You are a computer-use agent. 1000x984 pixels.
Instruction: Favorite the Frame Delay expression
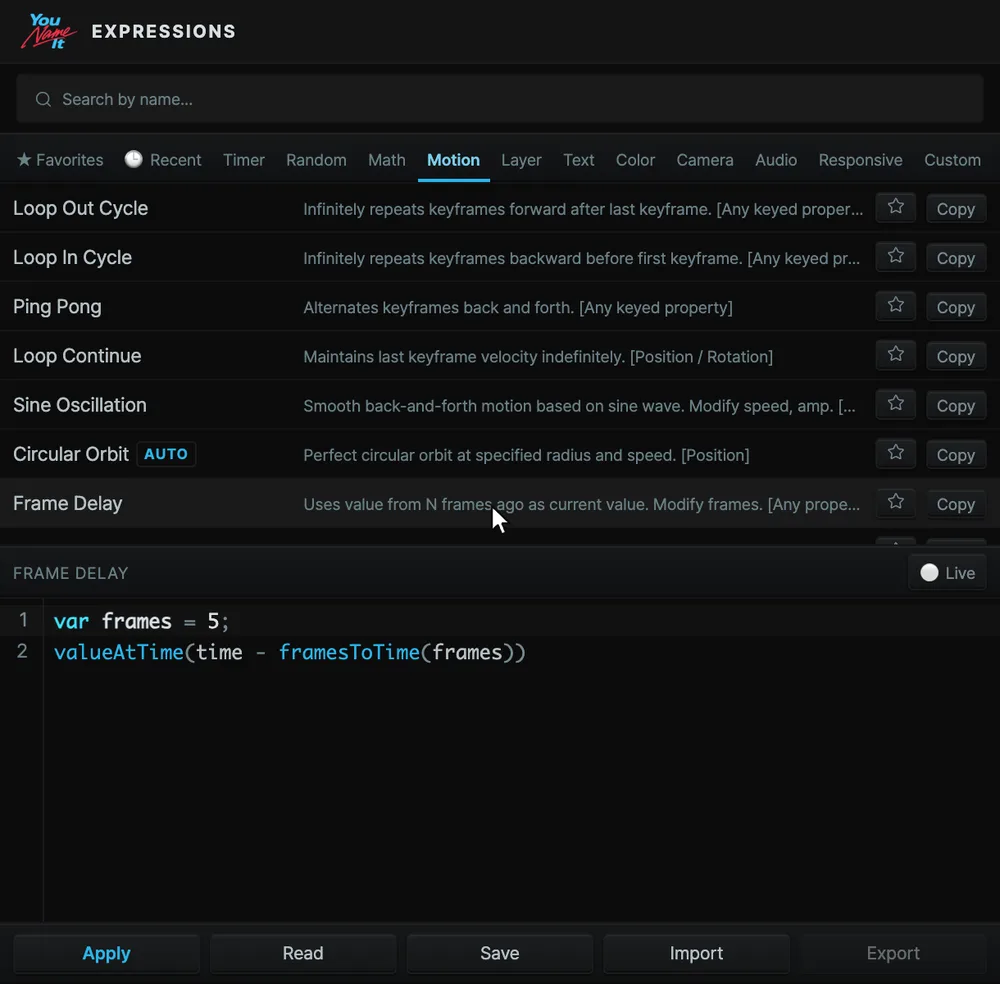pos(895,503)
